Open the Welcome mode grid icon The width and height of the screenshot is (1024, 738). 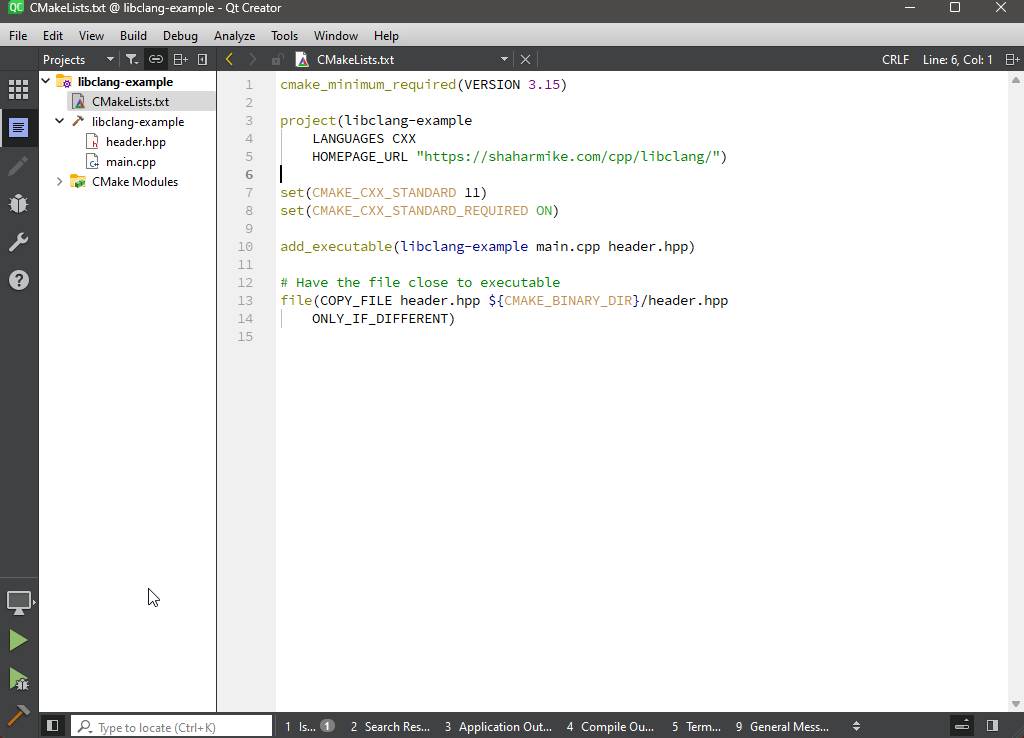(18, 89)
